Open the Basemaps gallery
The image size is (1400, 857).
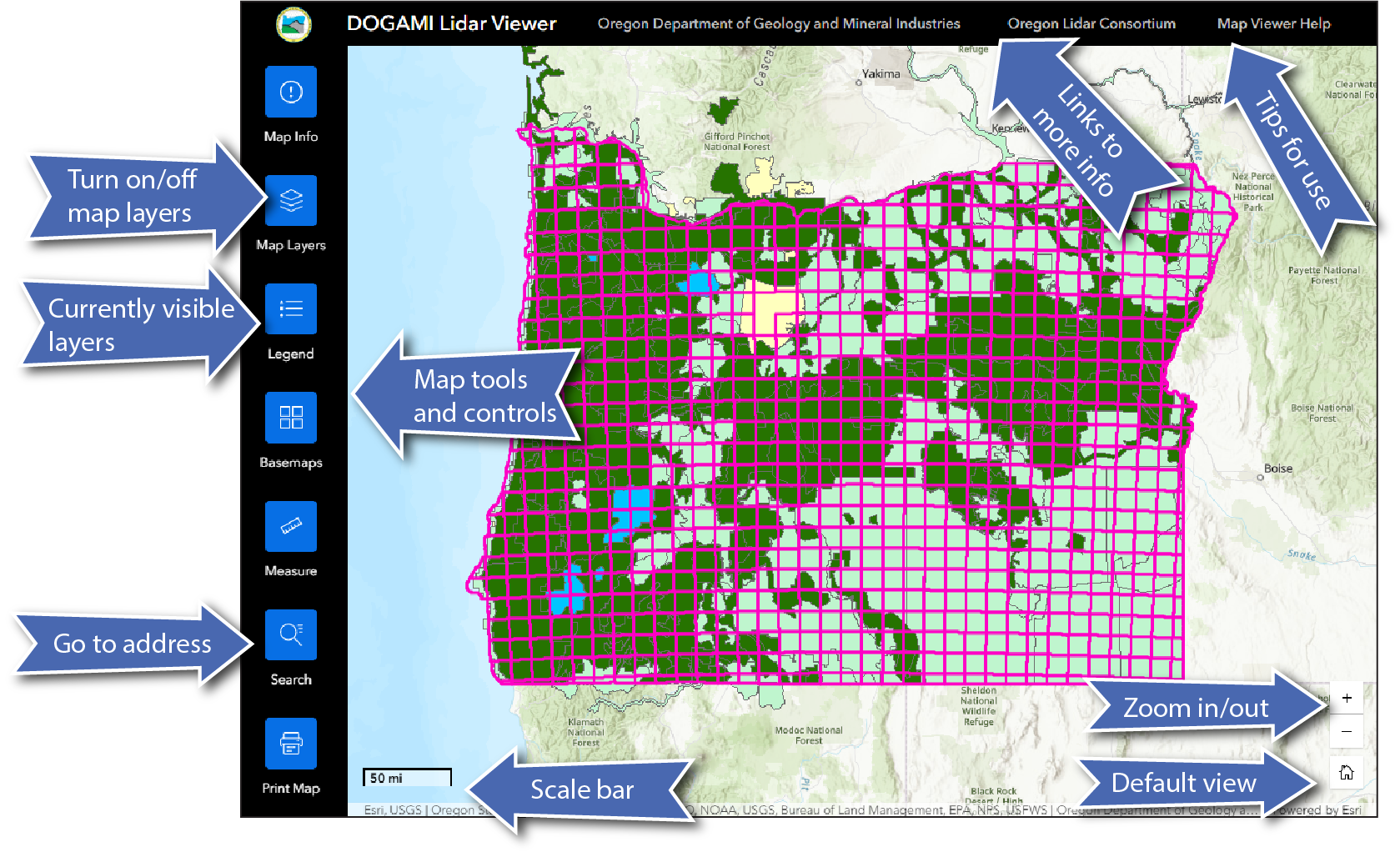pyautogui.click(x=291, y=418)
